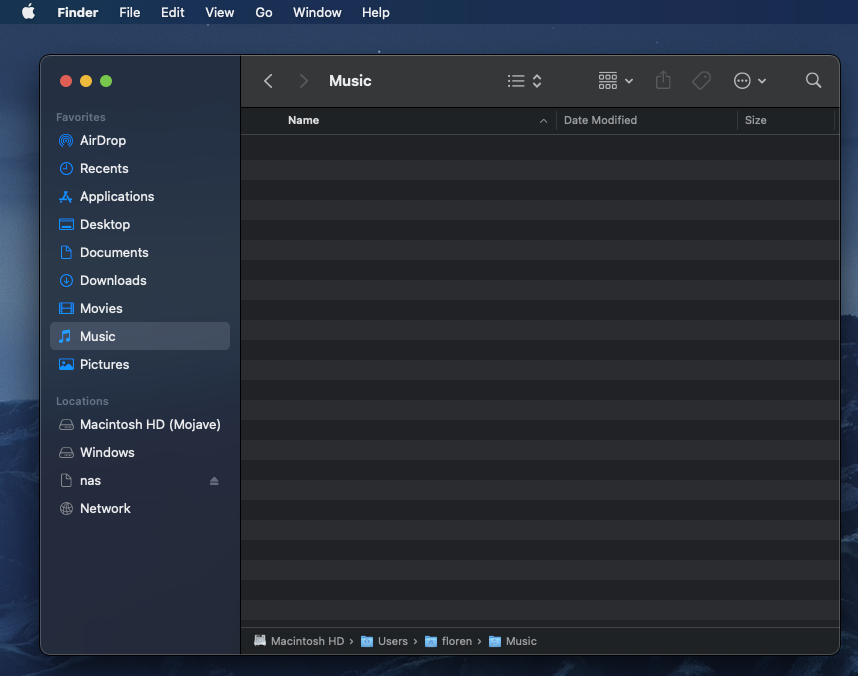Open the Action ellipsis menu
The height and width of the screenshot is (676, 858).
[750, 81]
